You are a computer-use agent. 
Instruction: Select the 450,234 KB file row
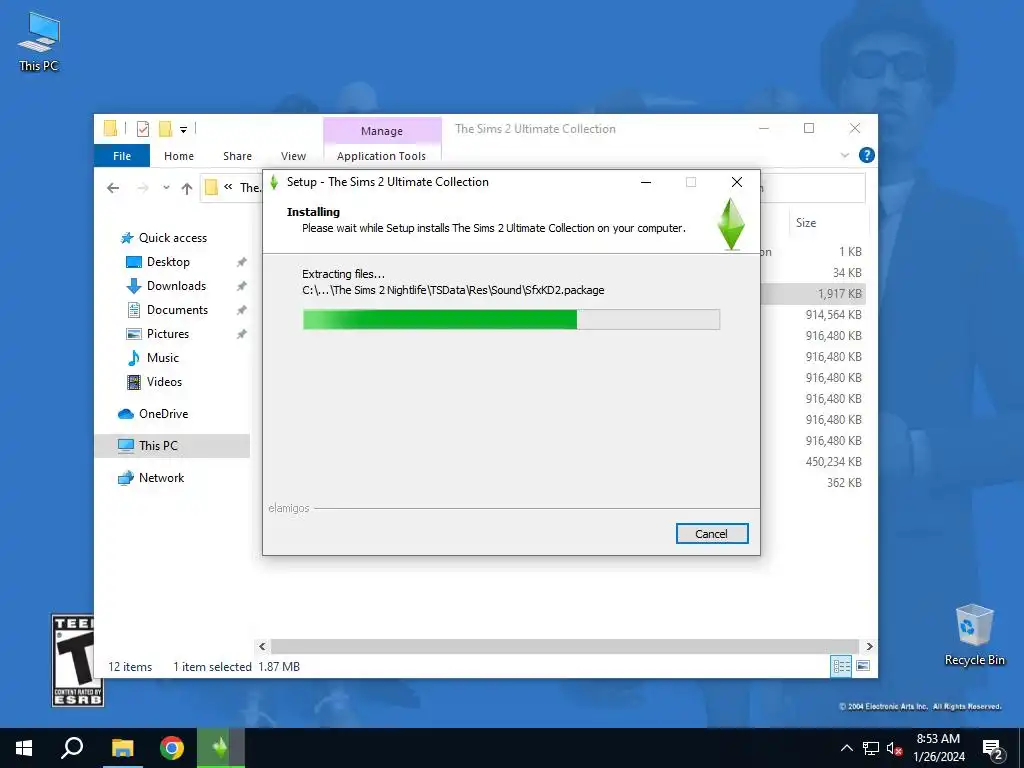(814, 462)
